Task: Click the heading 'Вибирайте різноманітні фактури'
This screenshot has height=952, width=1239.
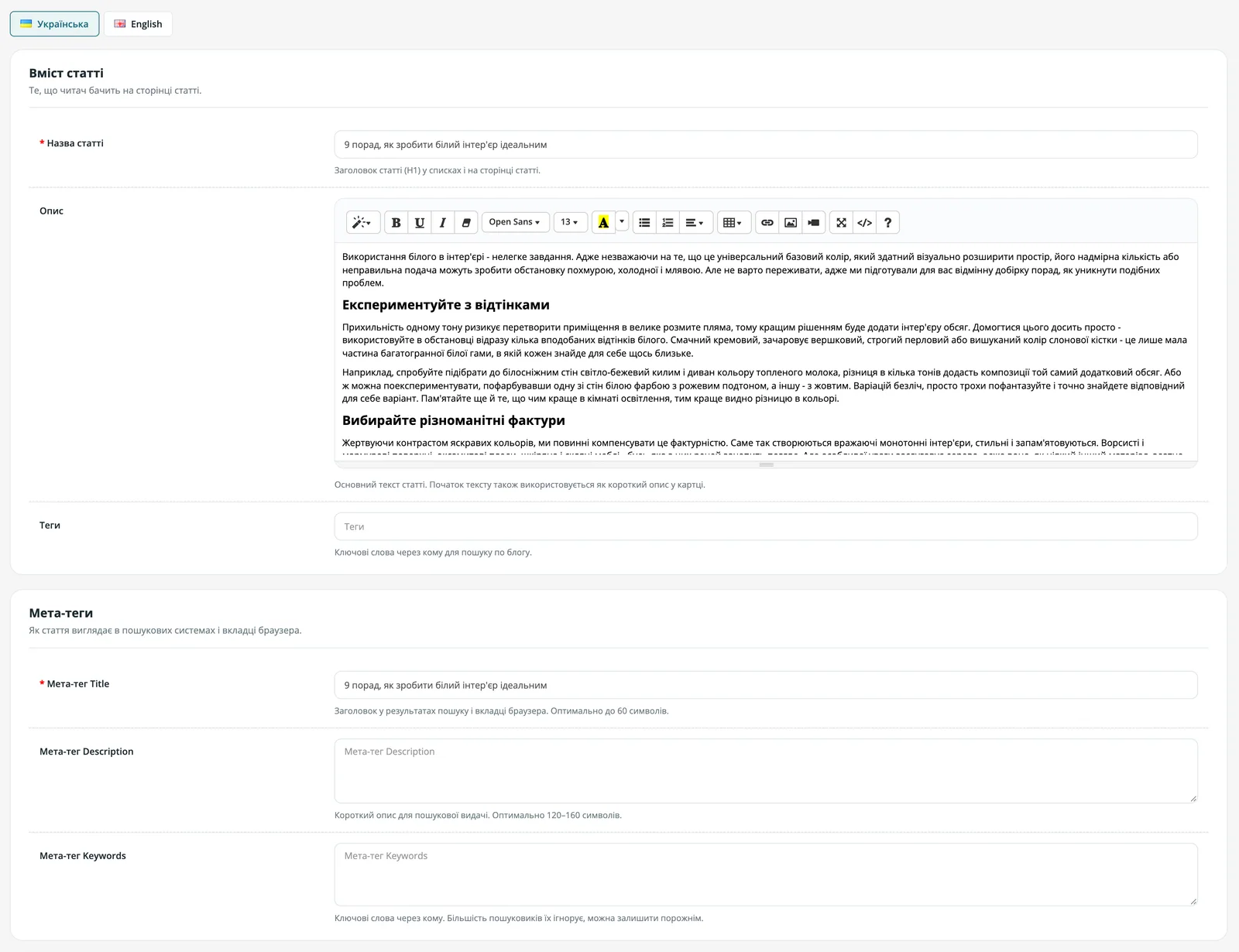Action: click(x=454, y=420)
